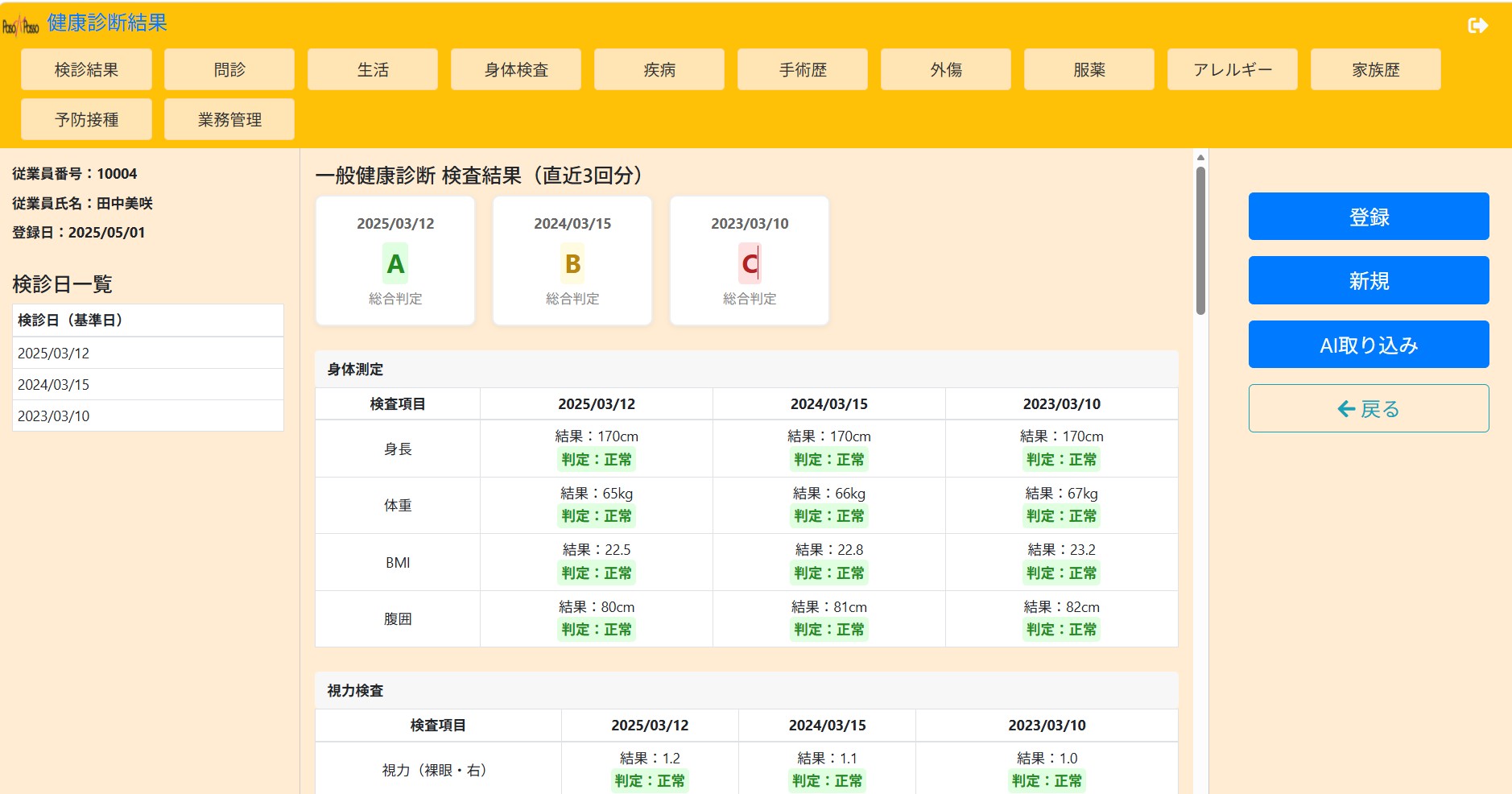Go back using 戻る button
Screen dimensions: 1512x794
click(x=1368, y=409)
